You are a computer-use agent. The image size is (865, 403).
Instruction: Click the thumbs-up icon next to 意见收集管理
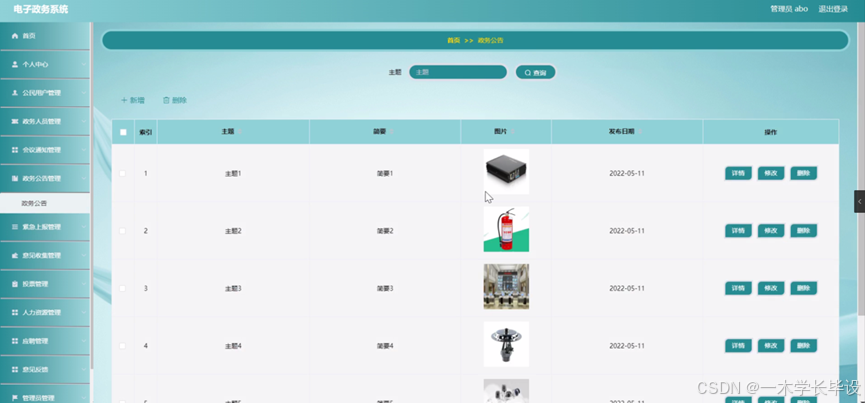pos(15,255)
